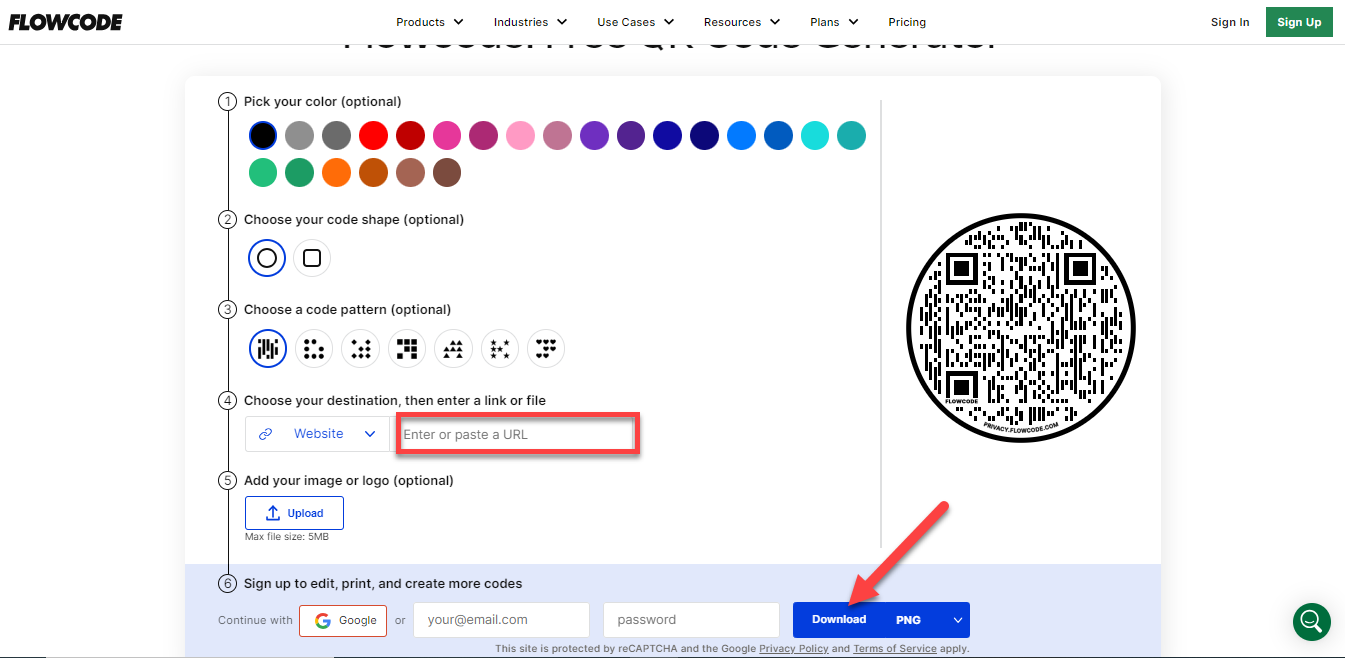Click the upload arrow icon
Screen dimensions: 1345x658
[x=272, y=513]
